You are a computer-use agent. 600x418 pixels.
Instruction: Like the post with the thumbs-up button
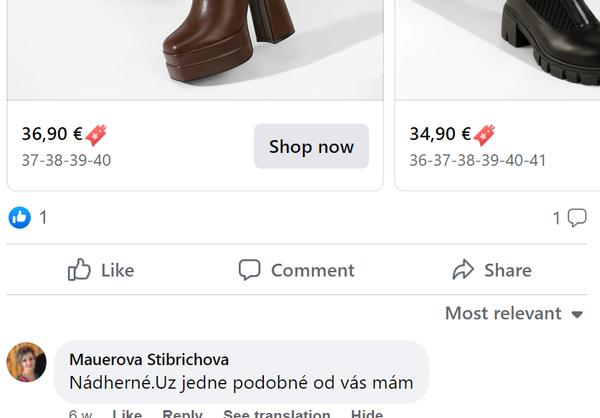100,270
